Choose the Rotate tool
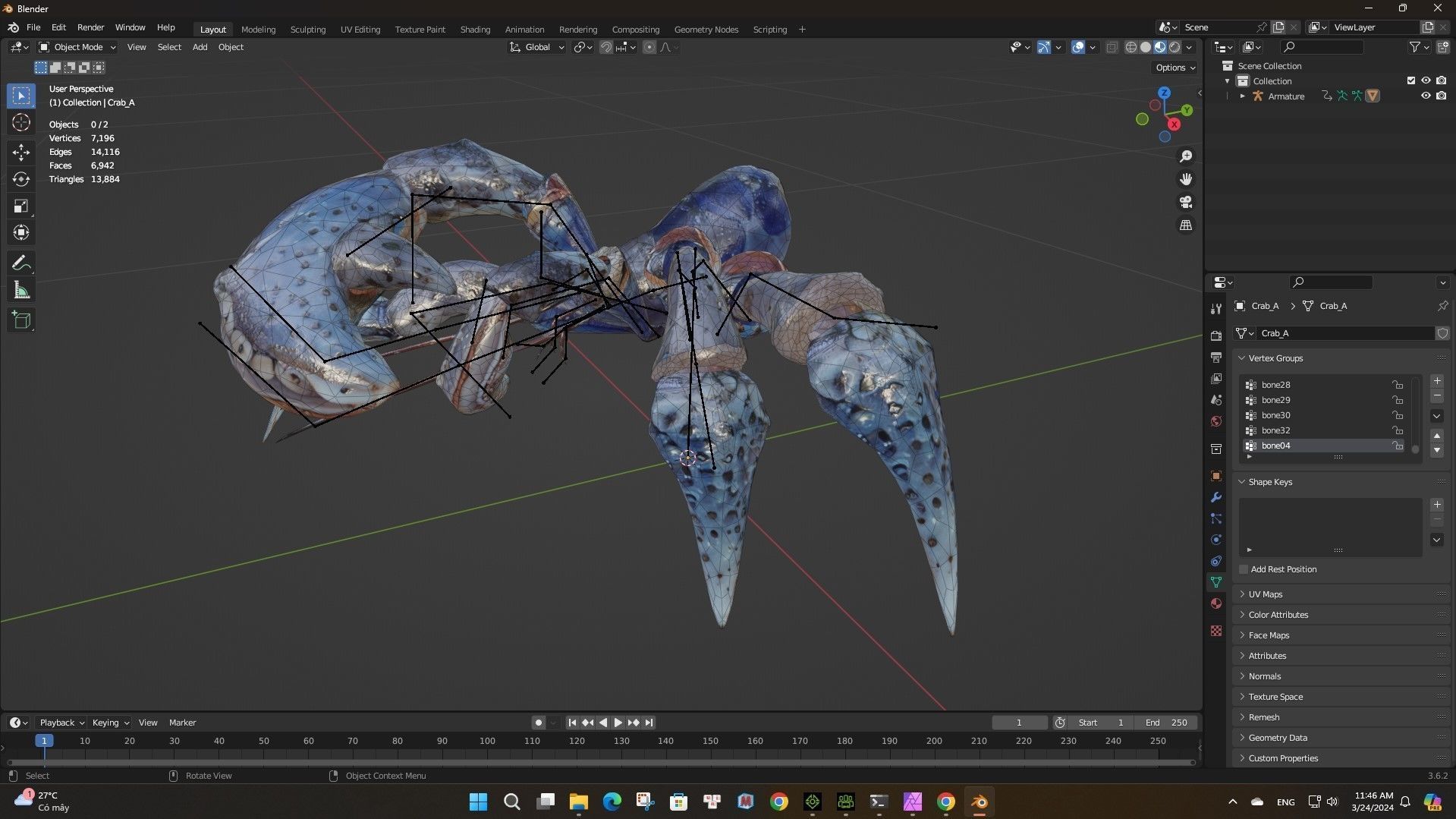 point(21,179)
